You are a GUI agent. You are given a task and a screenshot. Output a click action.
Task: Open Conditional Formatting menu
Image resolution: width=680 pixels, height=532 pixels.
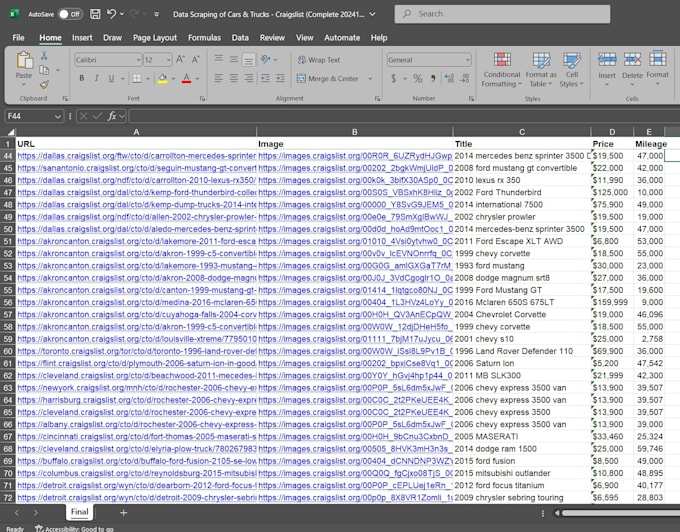(502, 70)
